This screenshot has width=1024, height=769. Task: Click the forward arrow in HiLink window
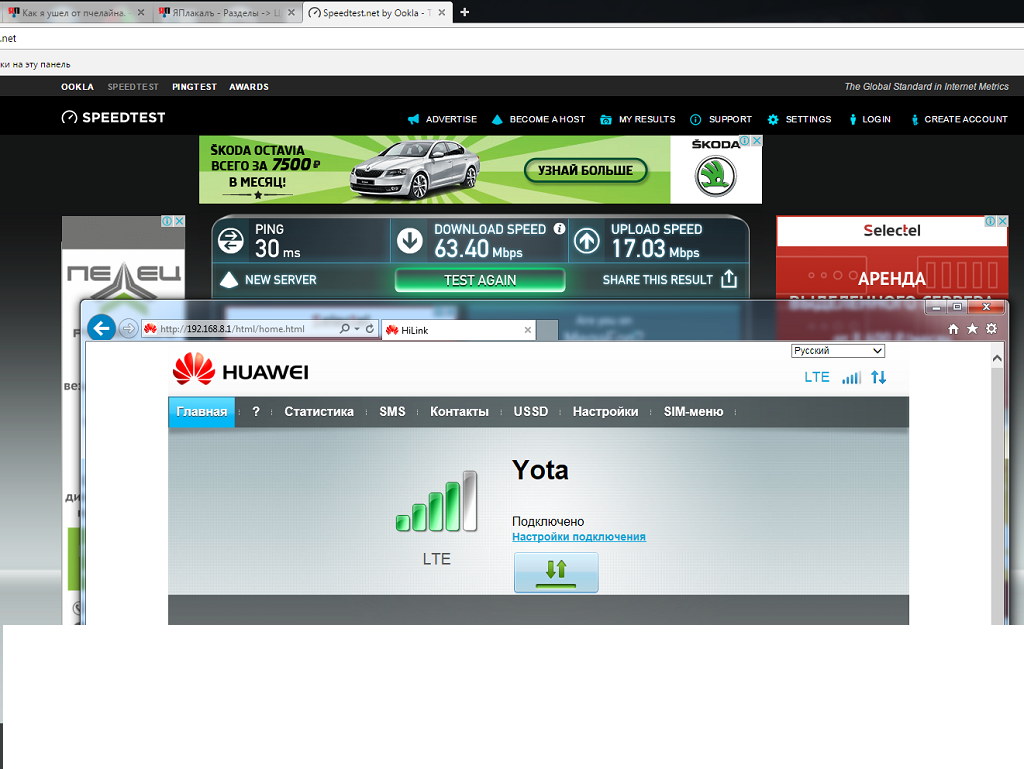click(x=129, y=328)
